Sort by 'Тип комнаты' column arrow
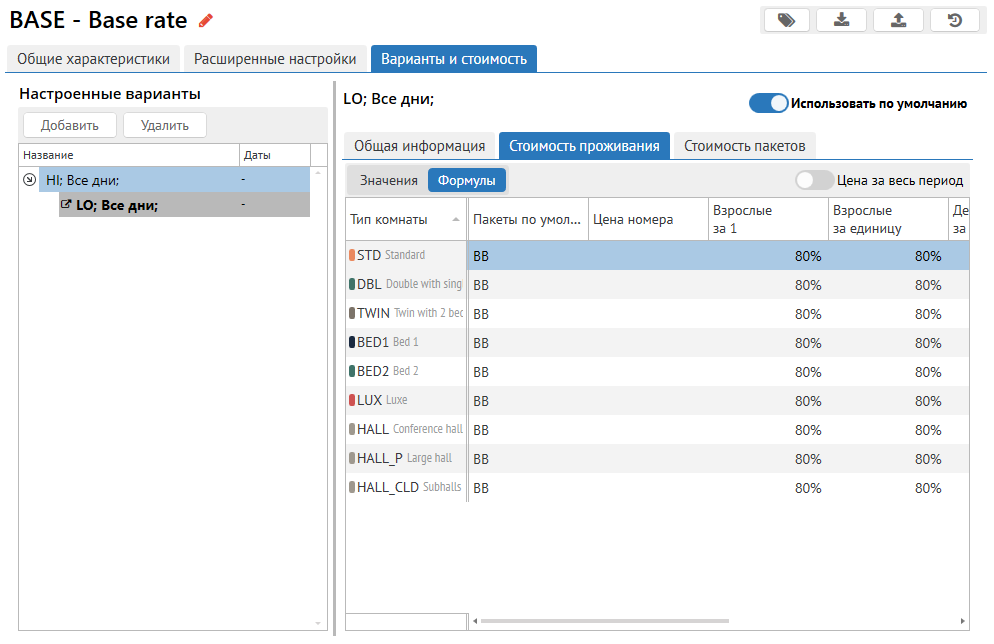 [x=456, y=219]
